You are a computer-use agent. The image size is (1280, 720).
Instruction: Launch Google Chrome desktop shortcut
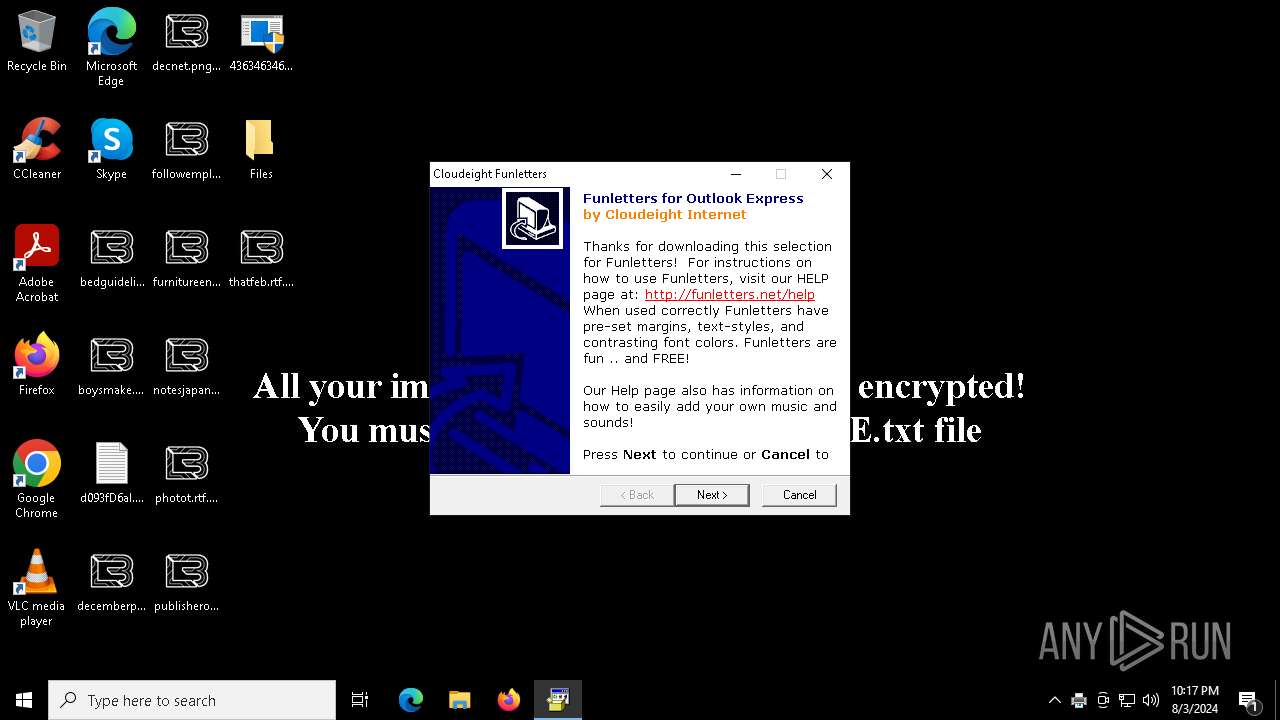coord(37,479)
